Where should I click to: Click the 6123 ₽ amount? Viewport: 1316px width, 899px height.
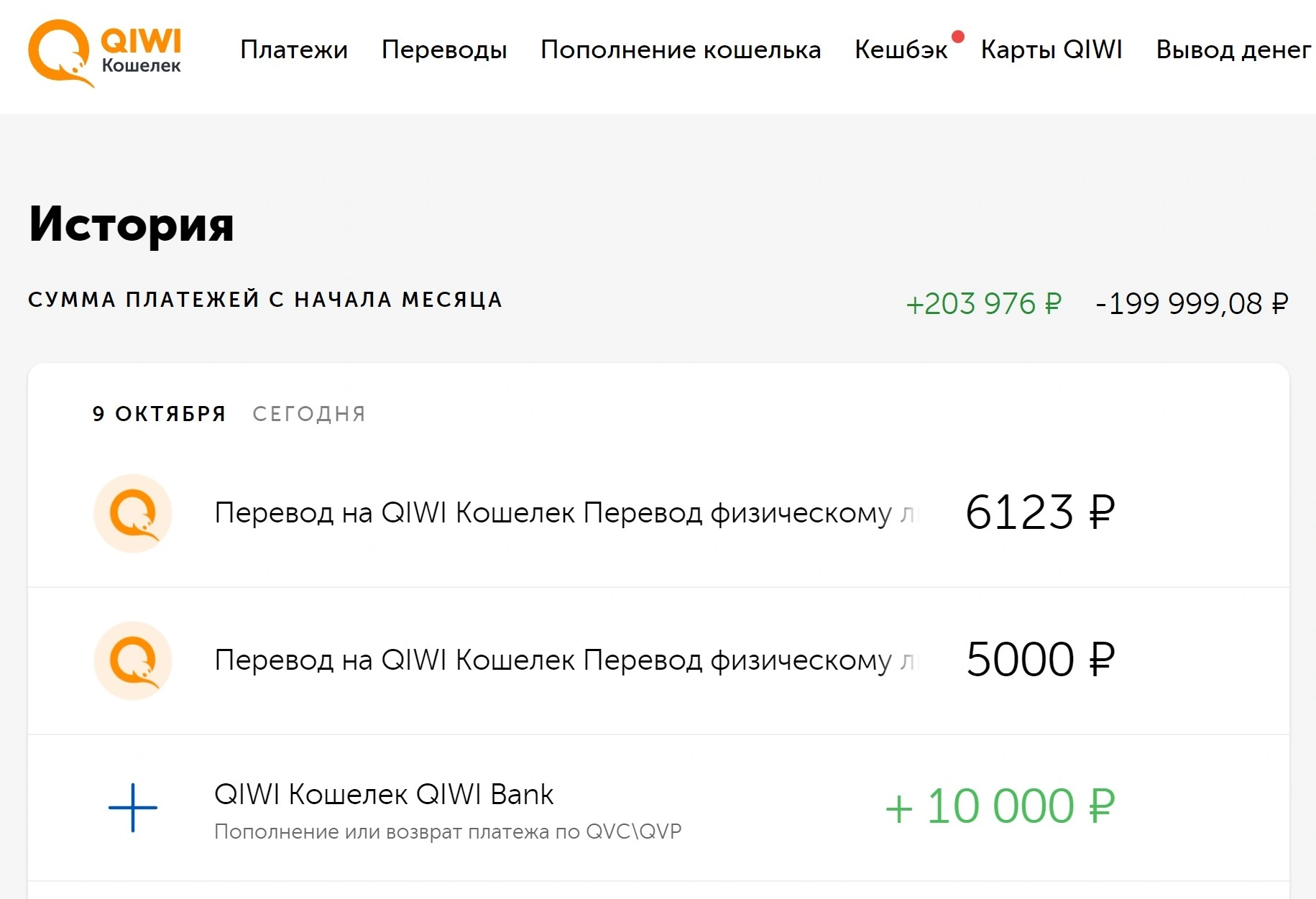[1040, 512]
